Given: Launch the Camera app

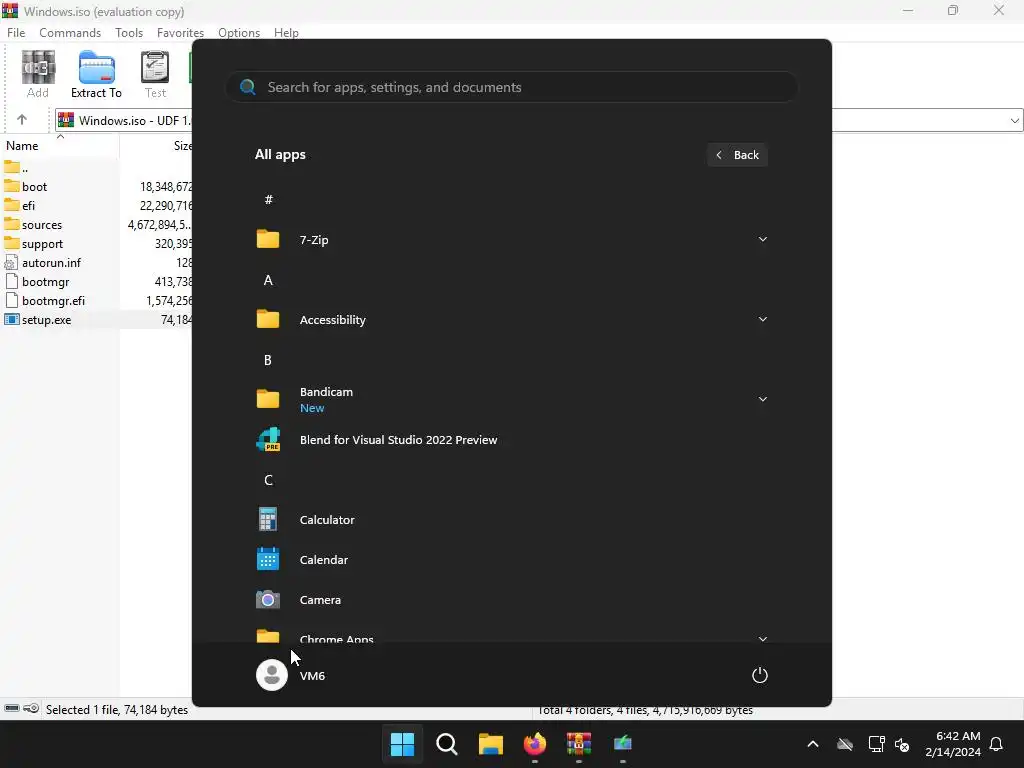Looking at the screenshot, I should 511,600.
